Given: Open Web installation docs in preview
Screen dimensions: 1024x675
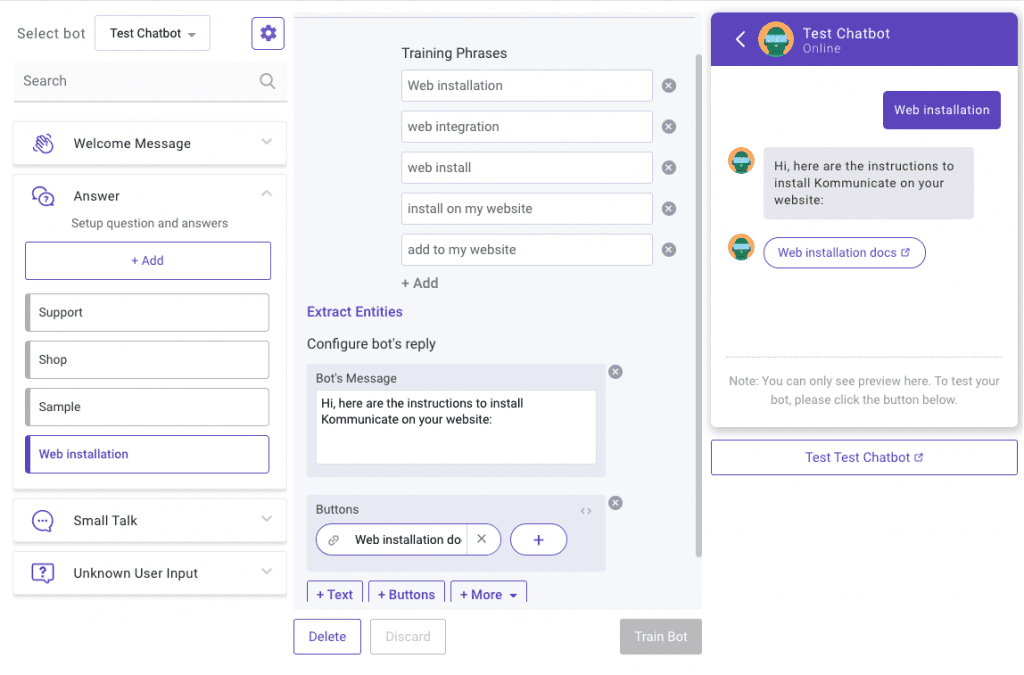Looking at the screenshot, I should [844, 253].
